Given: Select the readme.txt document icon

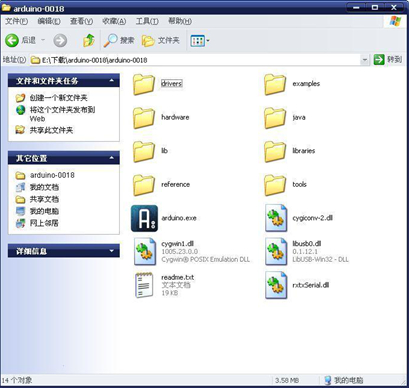Looking at the screenshot, I should 144,285.
